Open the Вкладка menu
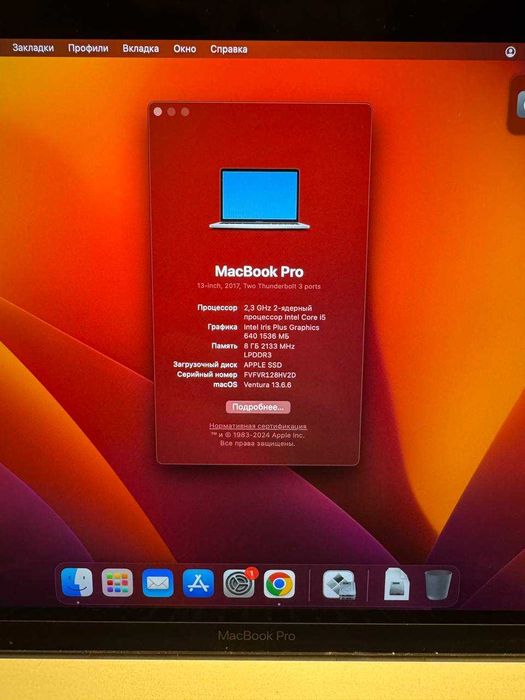525x700 pixels. tap(141, 49)
